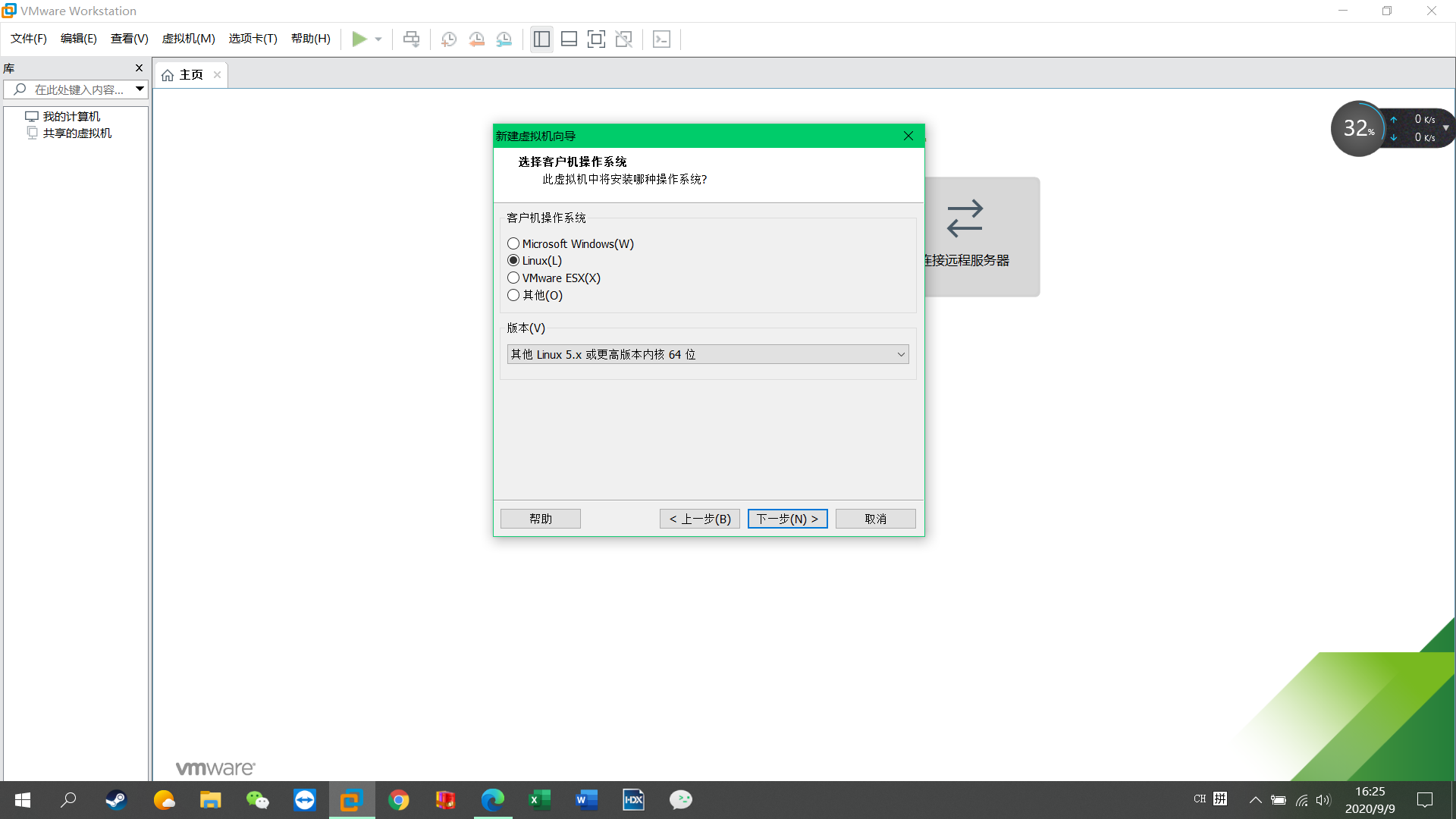Open Microsoft Edge from the taskbar
The height and width of the screenshot is (819, 1456).
[x=493, y=799]
